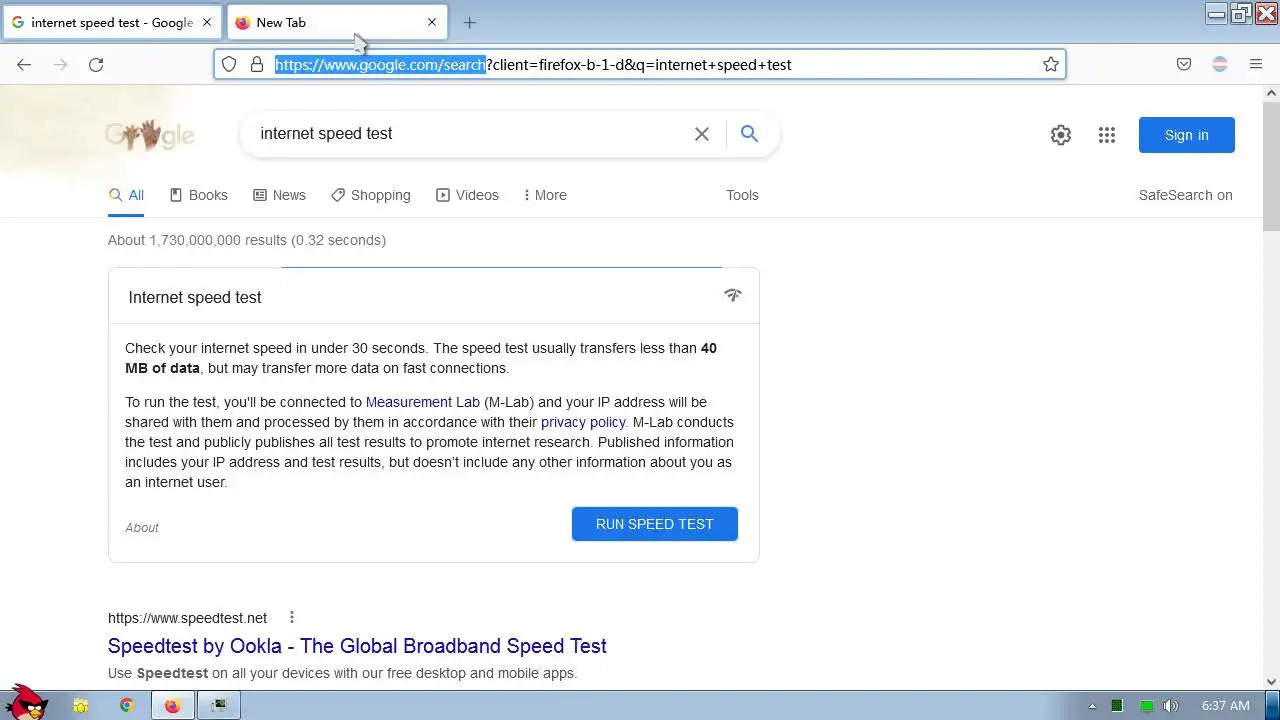Viewport: 1280px width, 720px height.
Task: Click the 6:37 AM taskbar clock
Action: point(1225,706)
